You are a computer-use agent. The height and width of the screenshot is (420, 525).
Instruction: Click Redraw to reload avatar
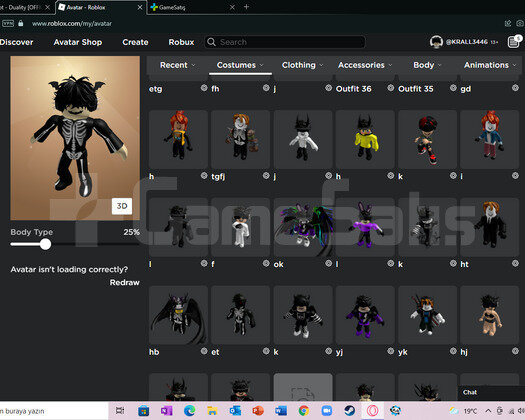coord(125,282)
